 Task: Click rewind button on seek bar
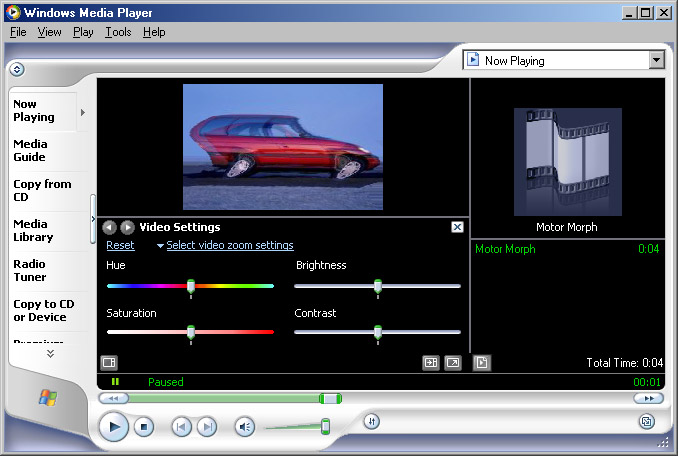[113, 398]
